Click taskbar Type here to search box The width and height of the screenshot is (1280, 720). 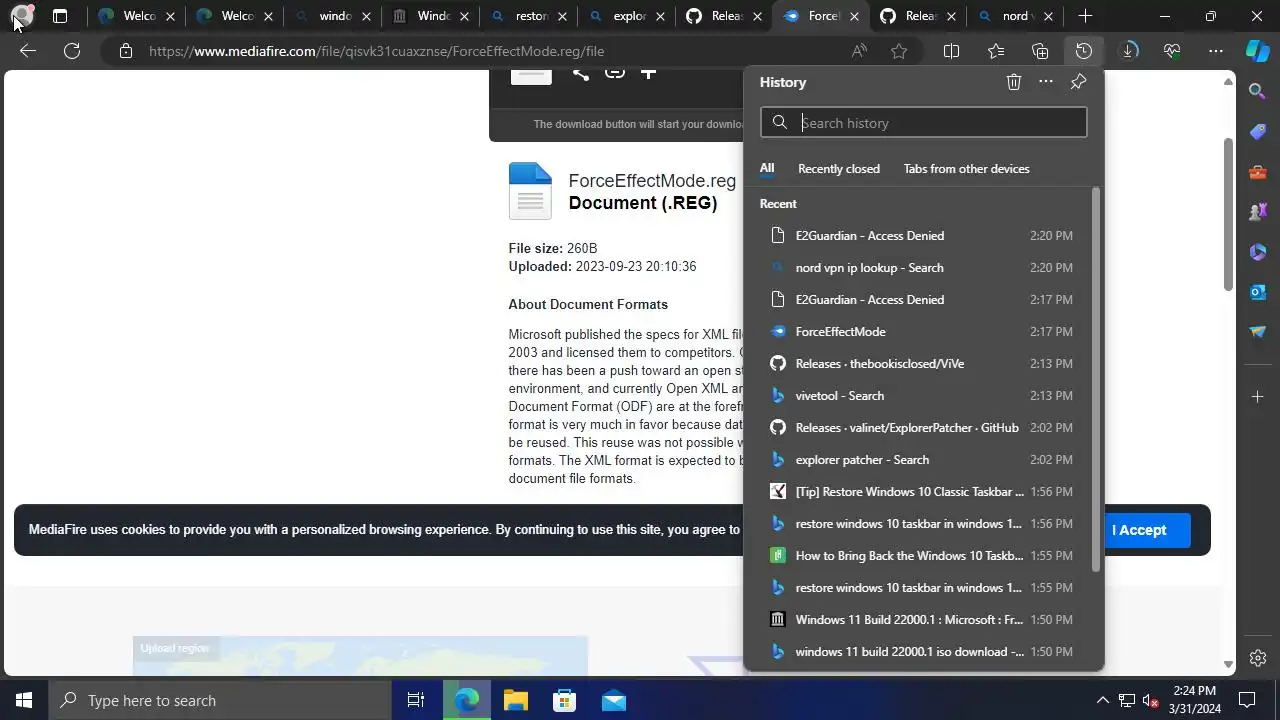point(220,700)
